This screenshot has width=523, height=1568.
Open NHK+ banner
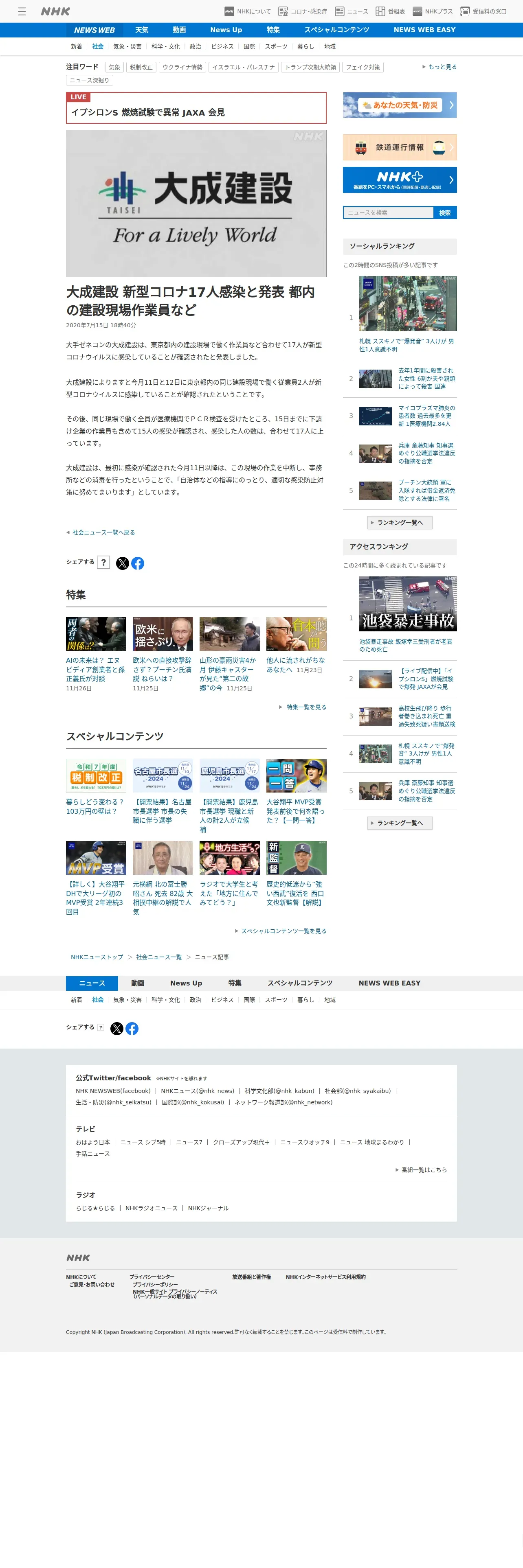coord(400,180)
